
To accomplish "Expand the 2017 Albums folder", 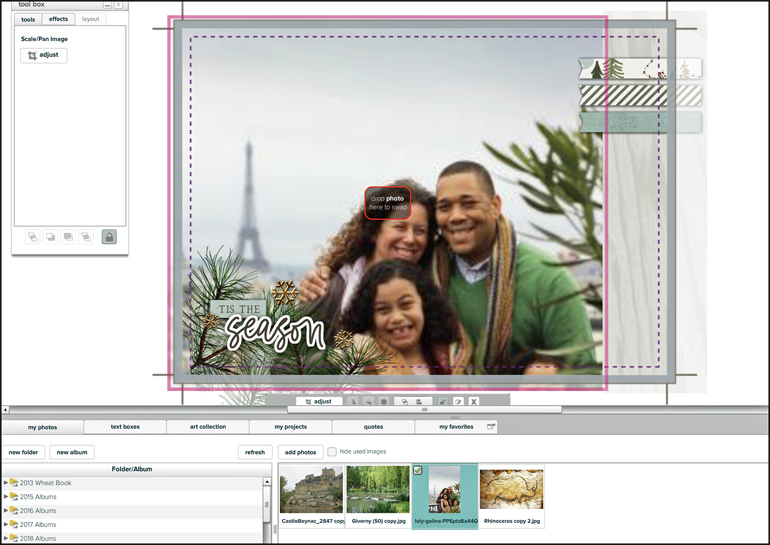I will 6,525.
